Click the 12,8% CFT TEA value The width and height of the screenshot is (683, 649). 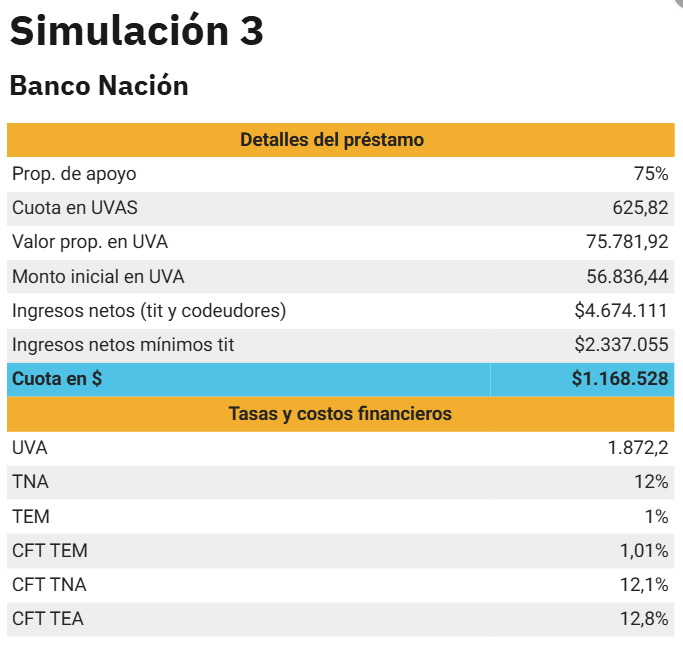[x=643, y=619]
